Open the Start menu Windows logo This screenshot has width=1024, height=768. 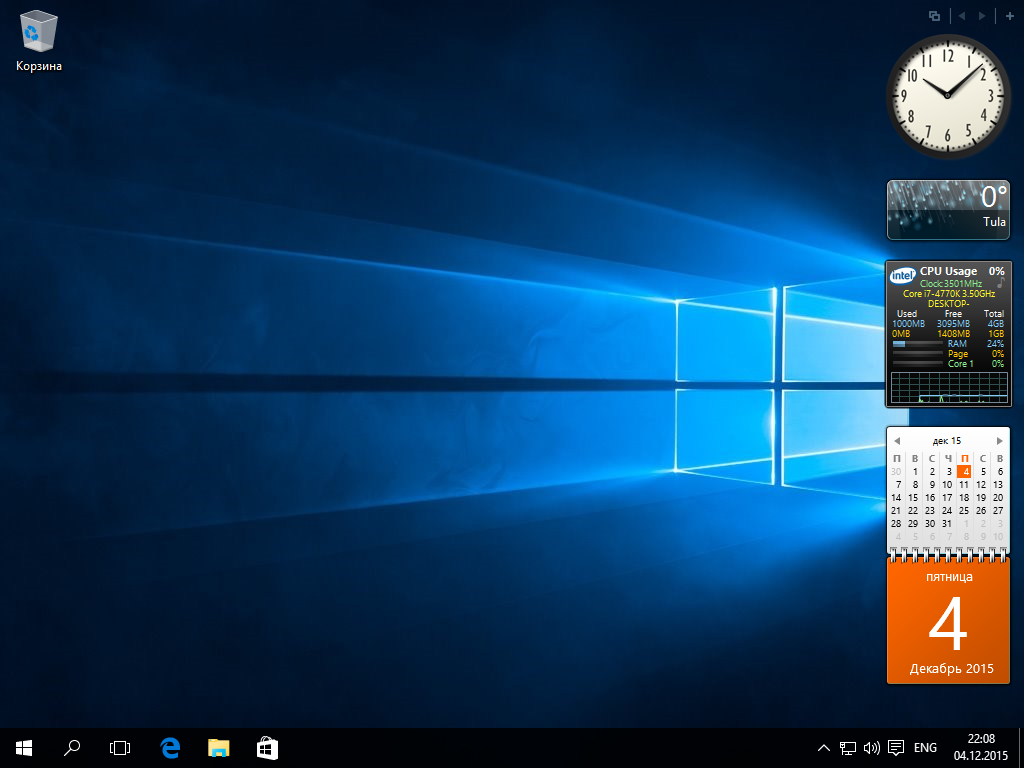pyautogui.click(x=24, y=748)
